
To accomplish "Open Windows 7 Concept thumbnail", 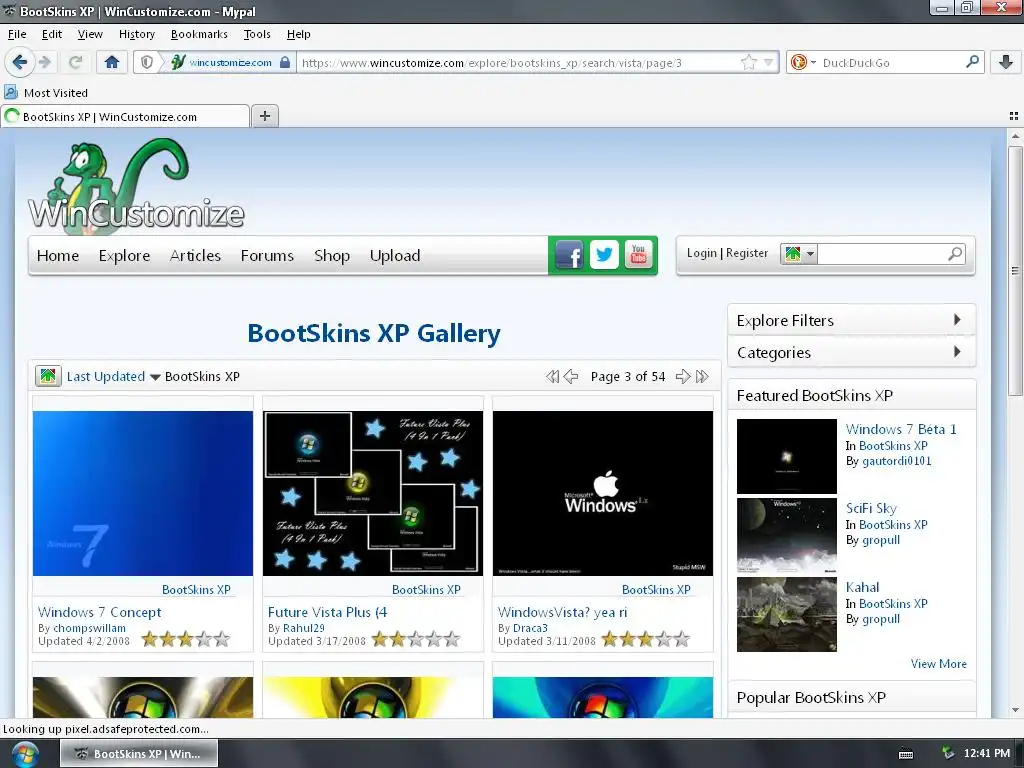I will (x=143, y=493).
